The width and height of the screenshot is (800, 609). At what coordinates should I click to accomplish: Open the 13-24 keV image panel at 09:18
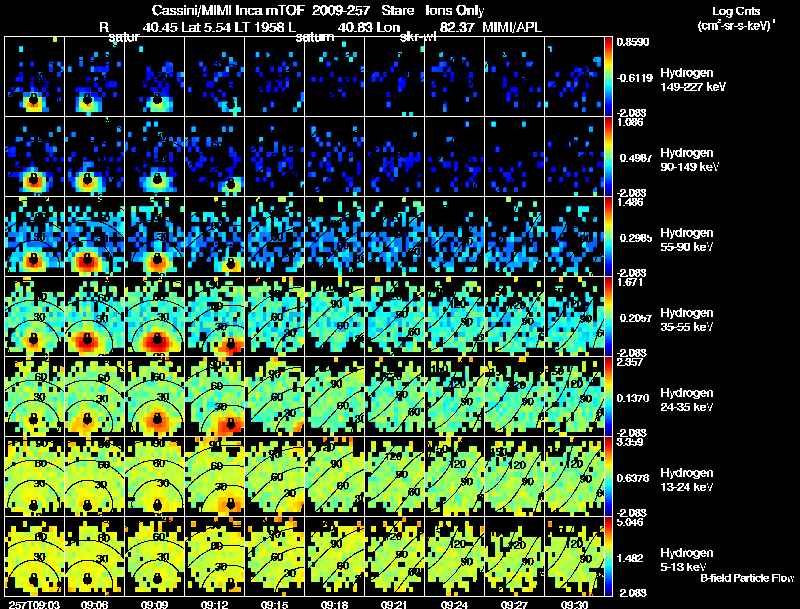[x=335, y=476]
